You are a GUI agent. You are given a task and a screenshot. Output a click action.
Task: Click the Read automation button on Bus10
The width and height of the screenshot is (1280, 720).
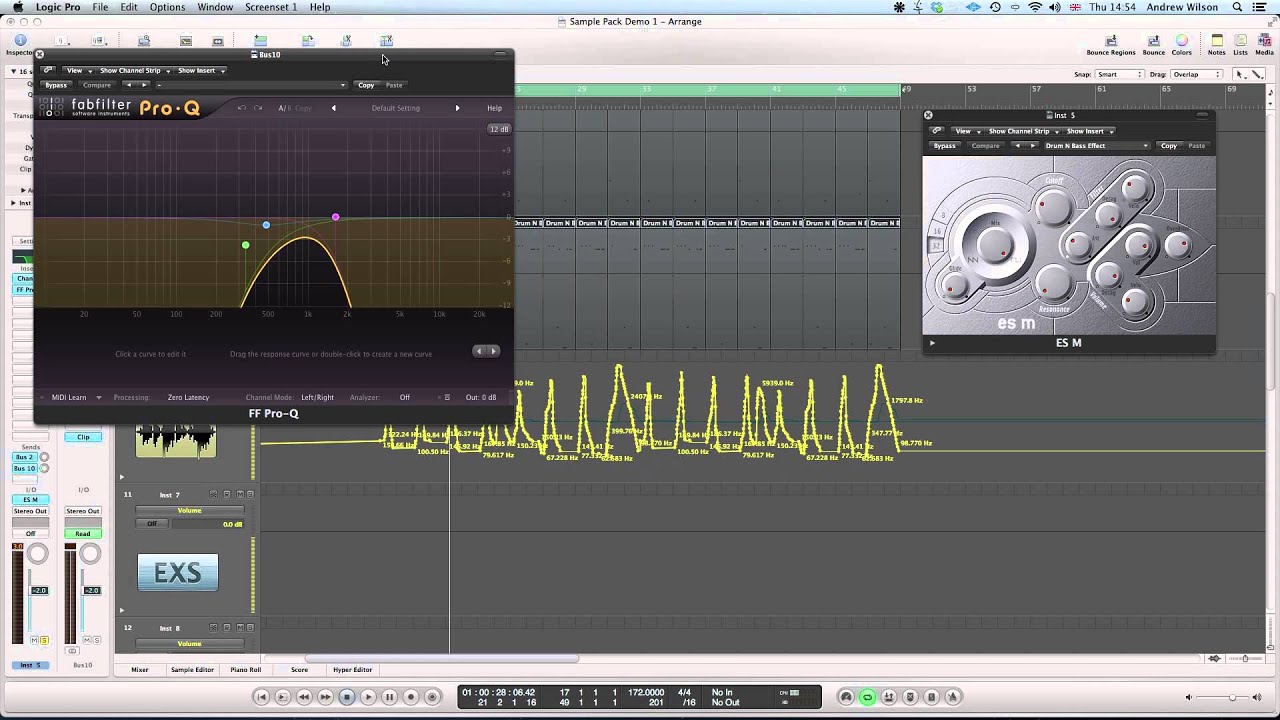point(82,534)
